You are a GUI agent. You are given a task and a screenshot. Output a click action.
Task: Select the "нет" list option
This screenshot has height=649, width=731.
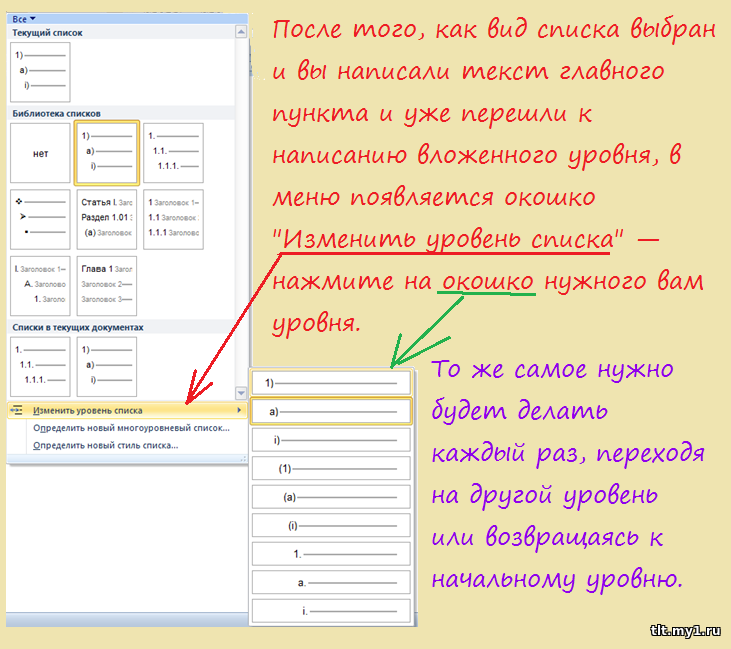[x=41, y=154]
